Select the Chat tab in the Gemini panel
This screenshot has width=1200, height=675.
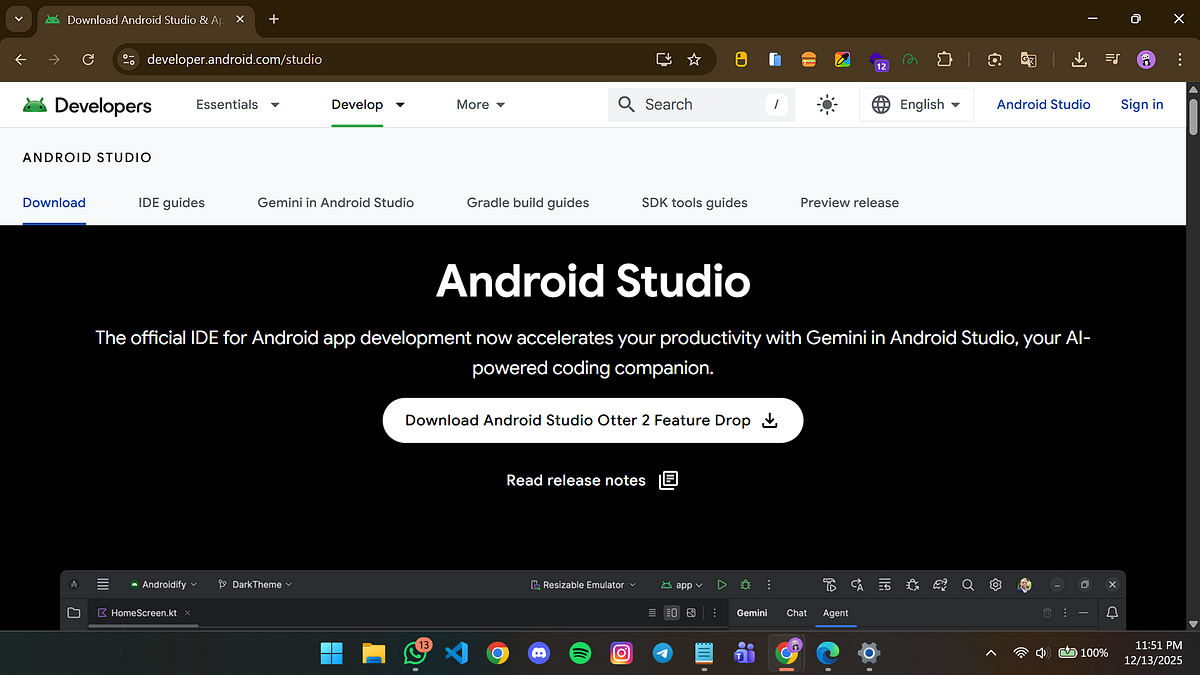[x=796, y=613]
